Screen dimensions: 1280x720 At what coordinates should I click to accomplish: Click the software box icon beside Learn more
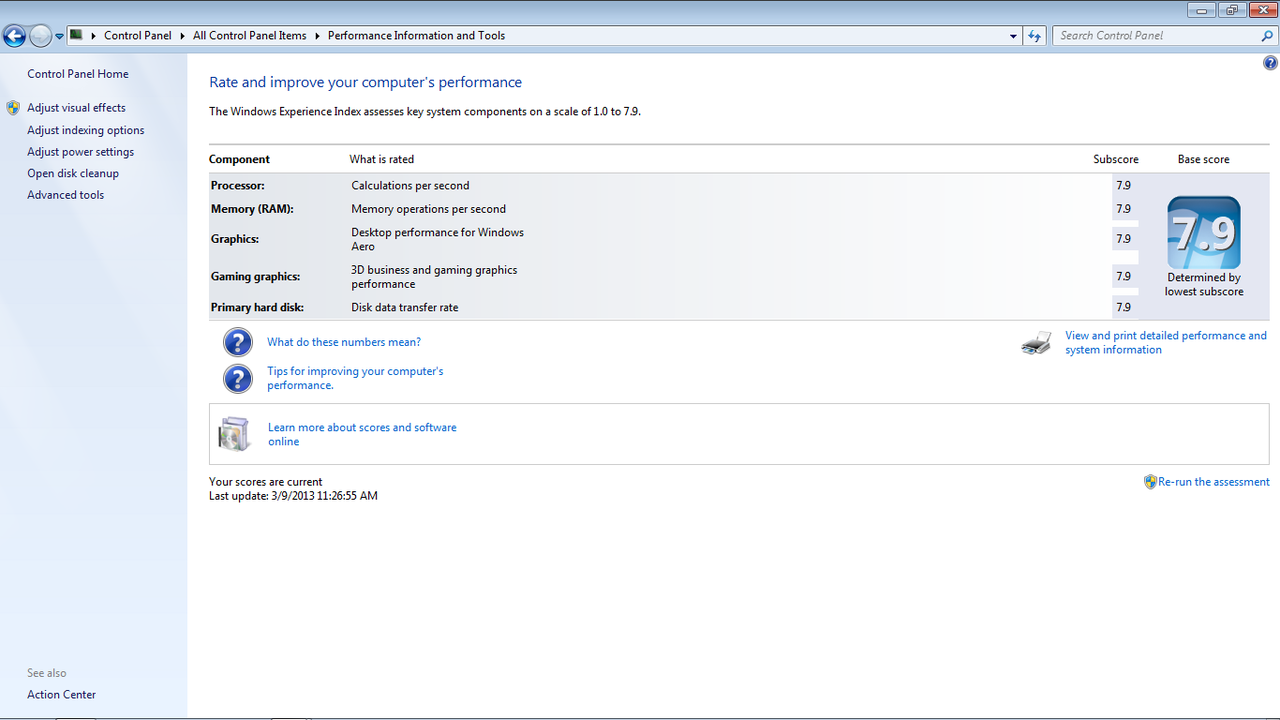pyautogui.click(x=234, y=434)
